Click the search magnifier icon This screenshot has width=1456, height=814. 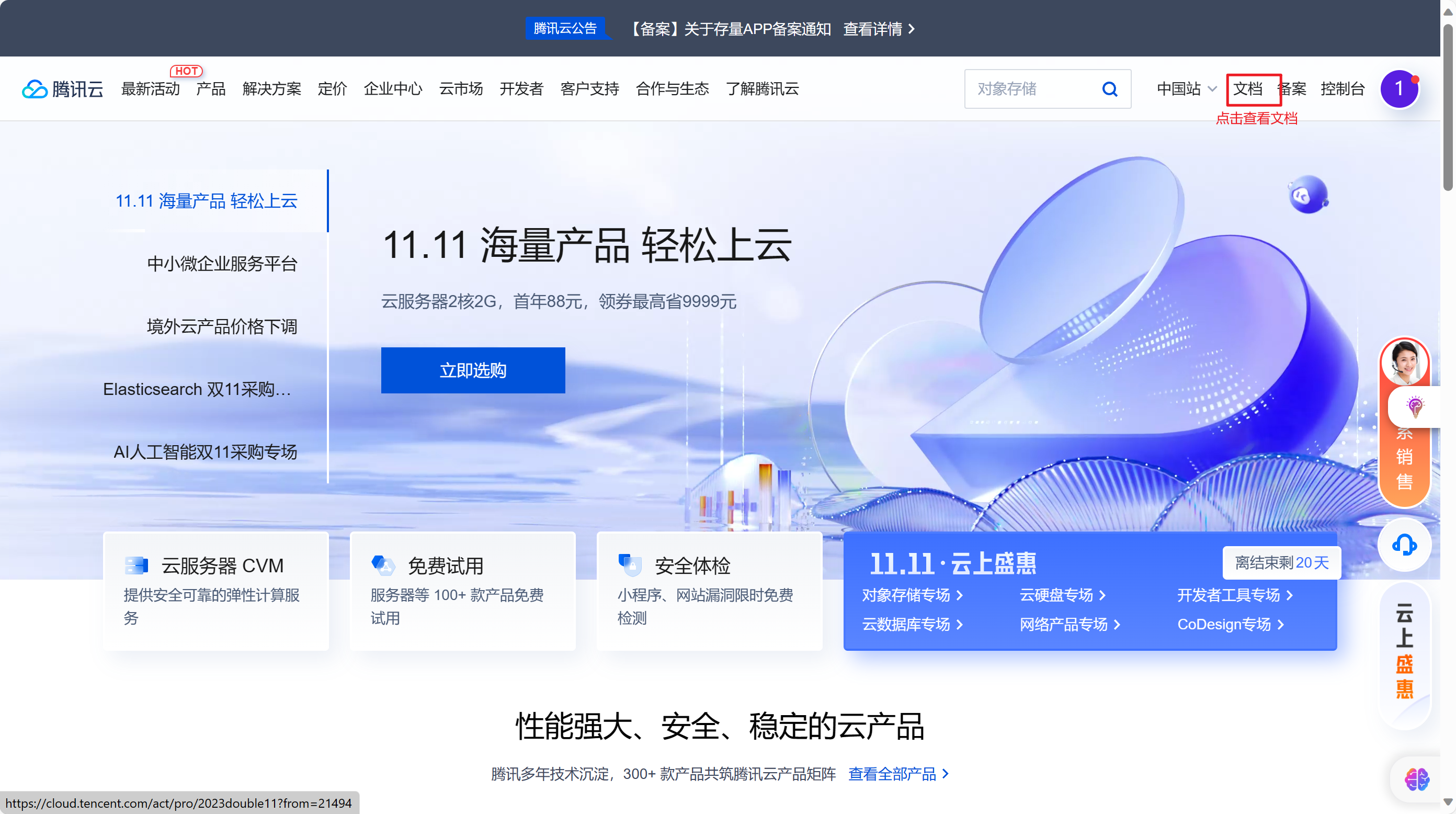(x=1110, y=89)
